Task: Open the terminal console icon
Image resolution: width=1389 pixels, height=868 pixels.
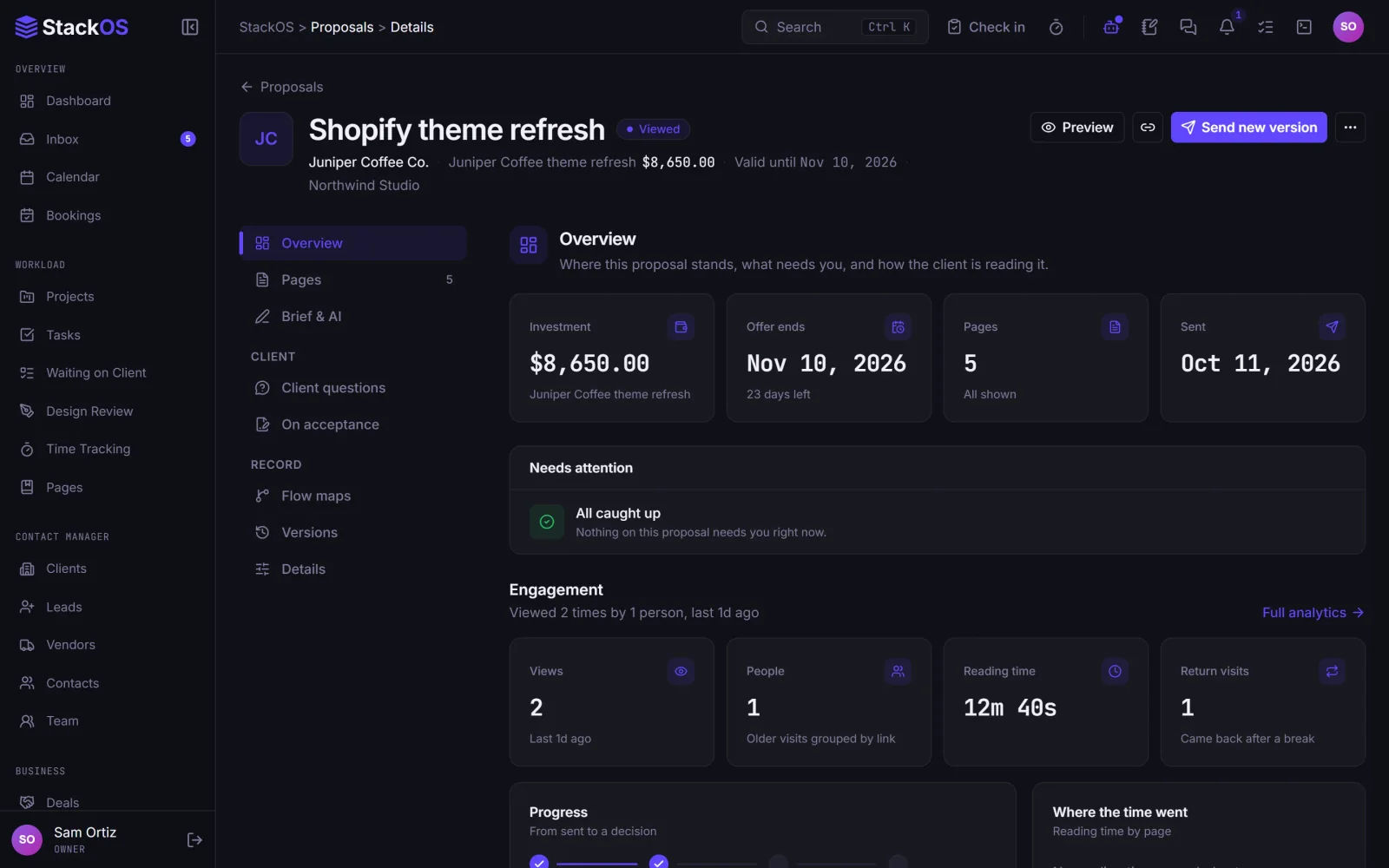Action: 1304,27
